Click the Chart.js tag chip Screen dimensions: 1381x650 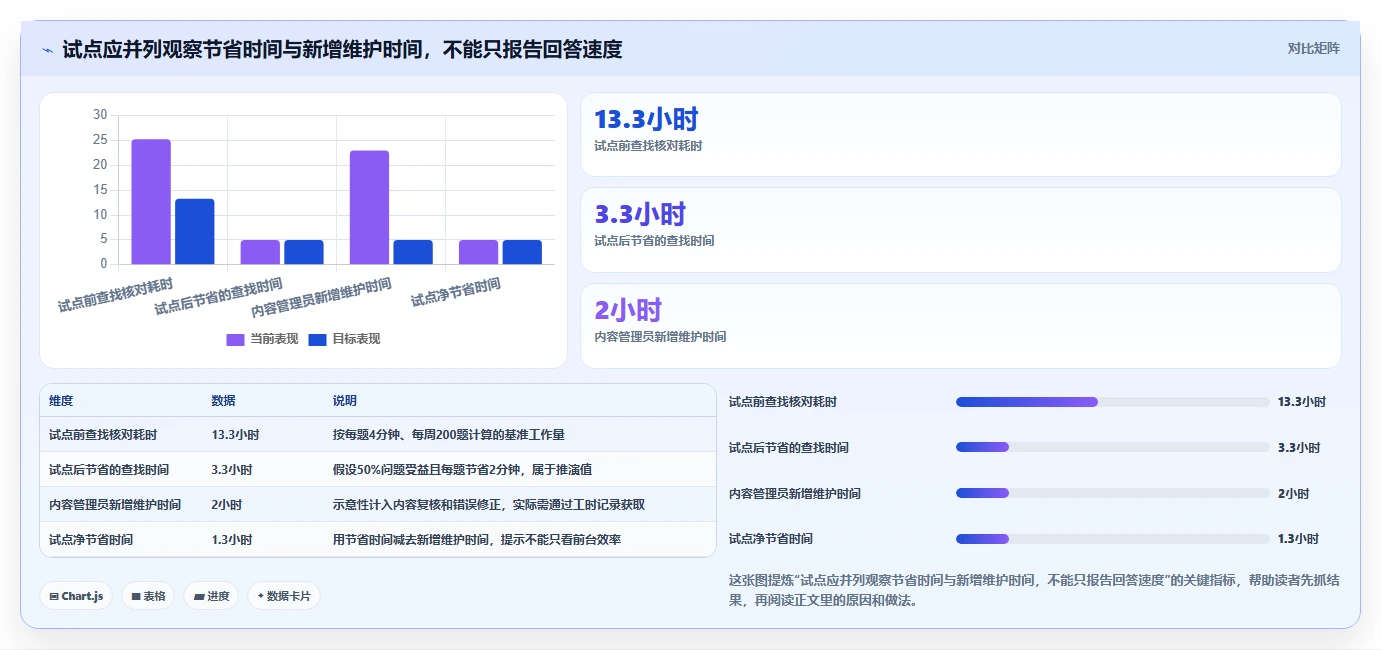[76, 596]
